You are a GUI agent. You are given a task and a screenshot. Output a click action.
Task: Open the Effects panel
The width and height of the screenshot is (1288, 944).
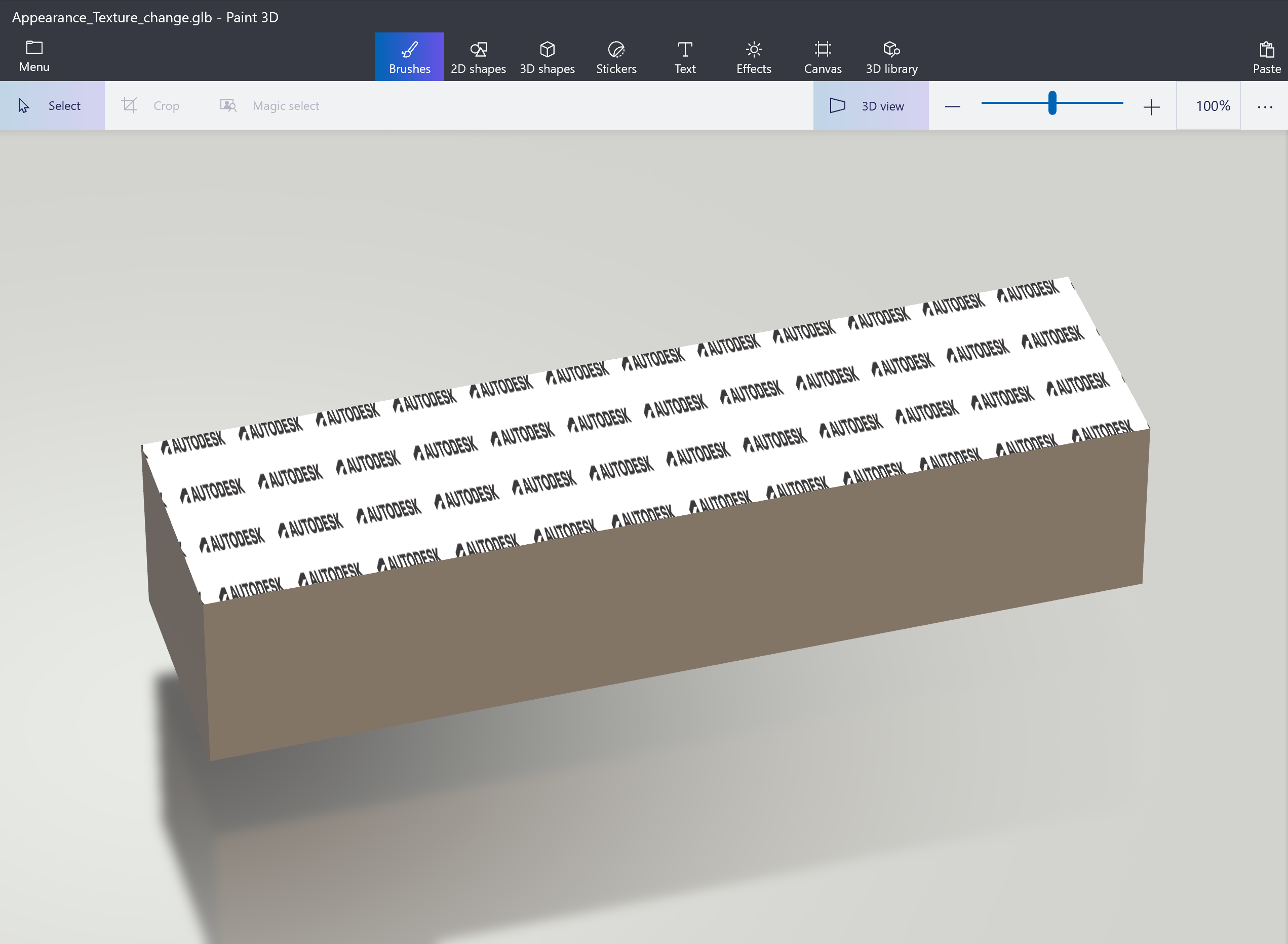(x=753, y=56)
